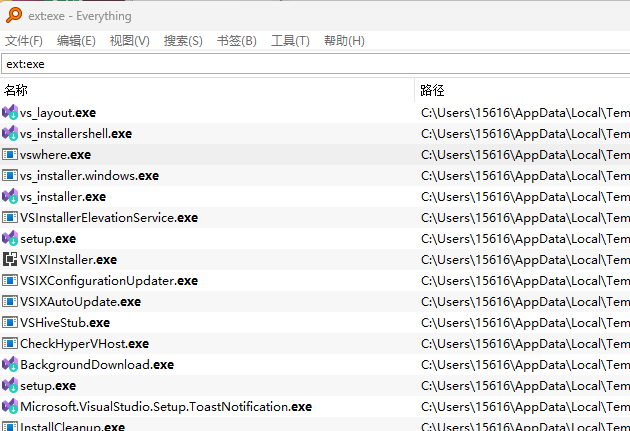Select the VSInstallerElevationService.exe file name

[109, 218]
